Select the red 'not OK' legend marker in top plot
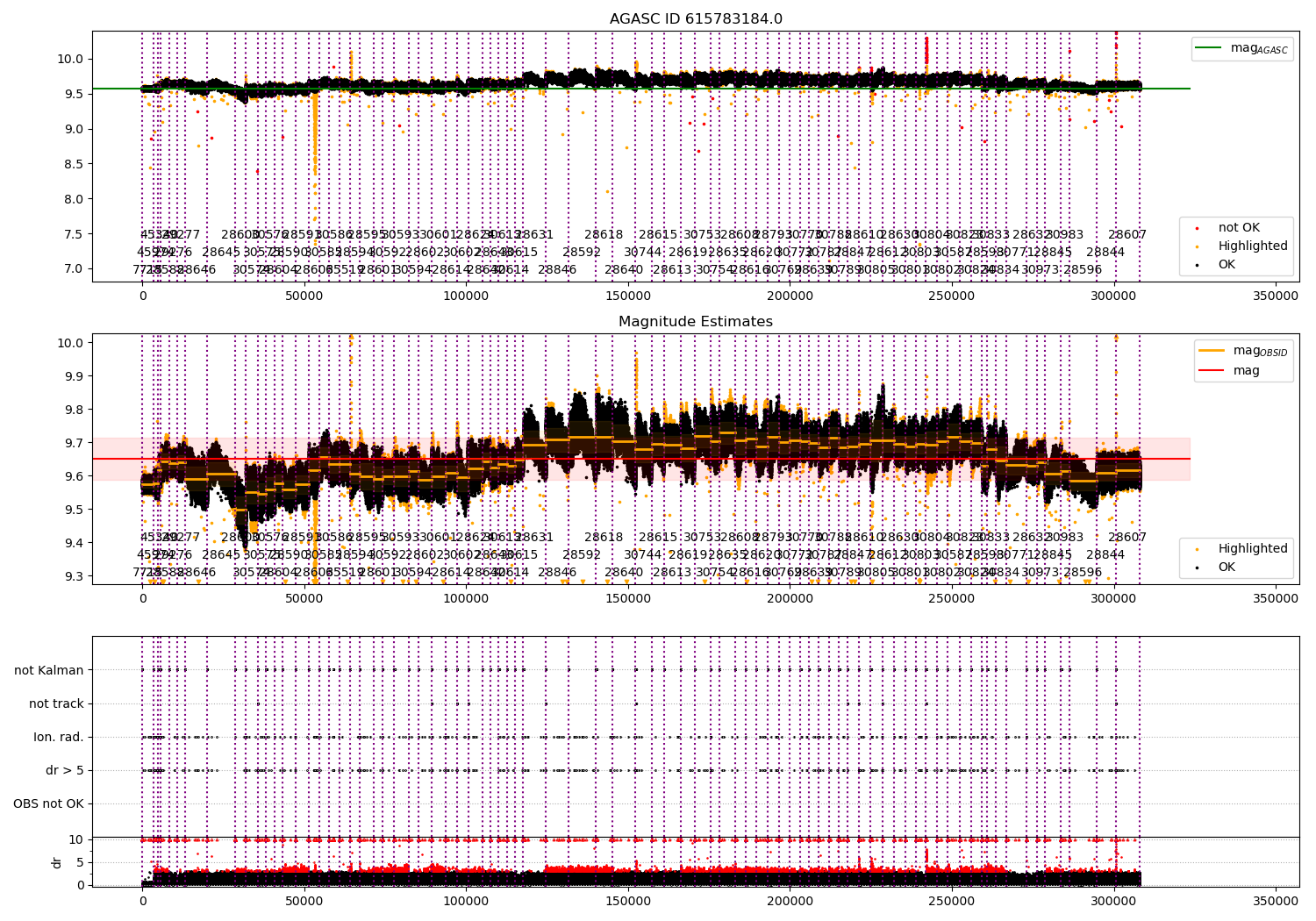 tap(1197, 228)
